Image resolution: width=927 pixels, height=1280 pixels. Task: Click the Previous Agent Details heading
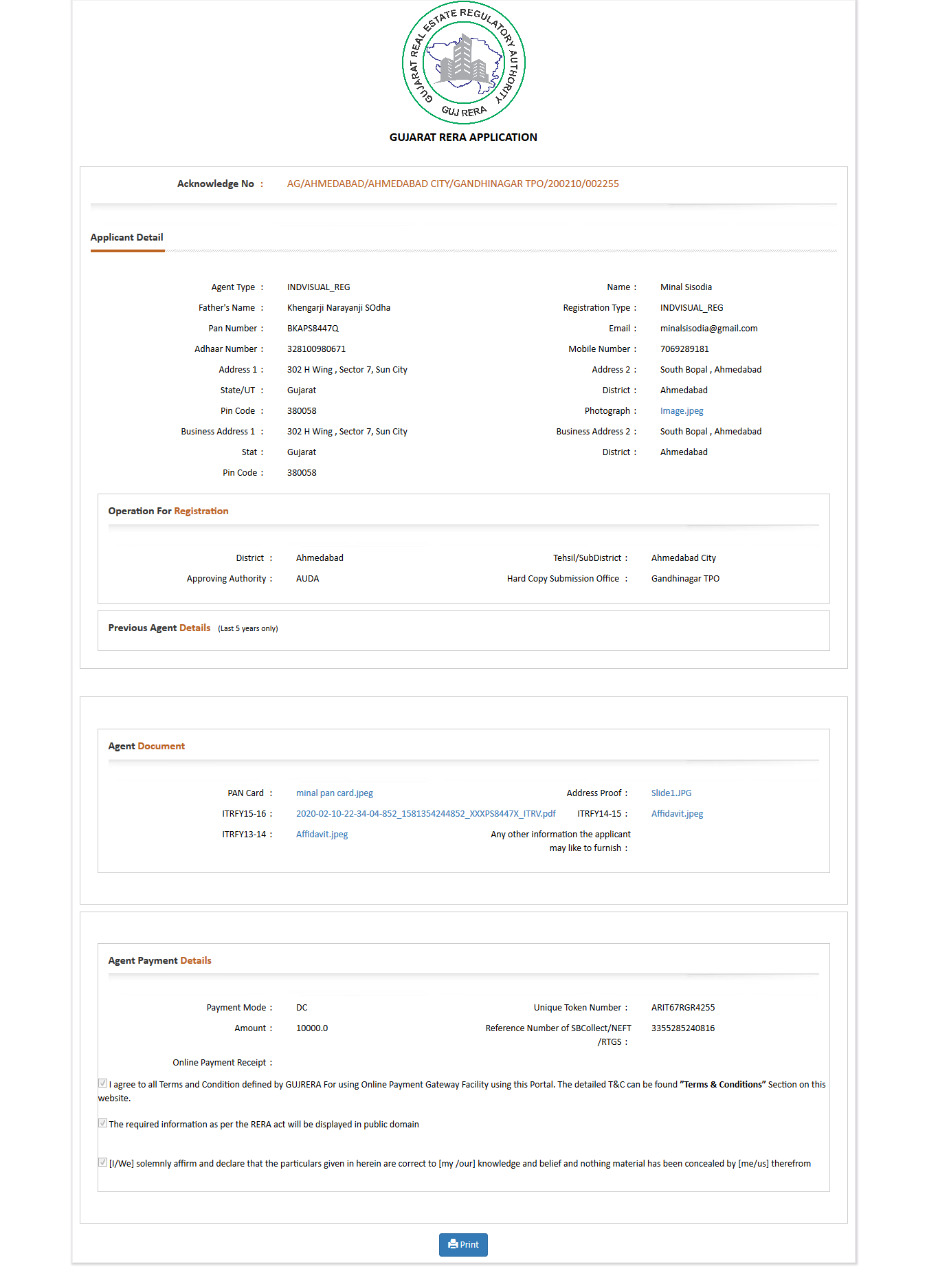[159, 628]
